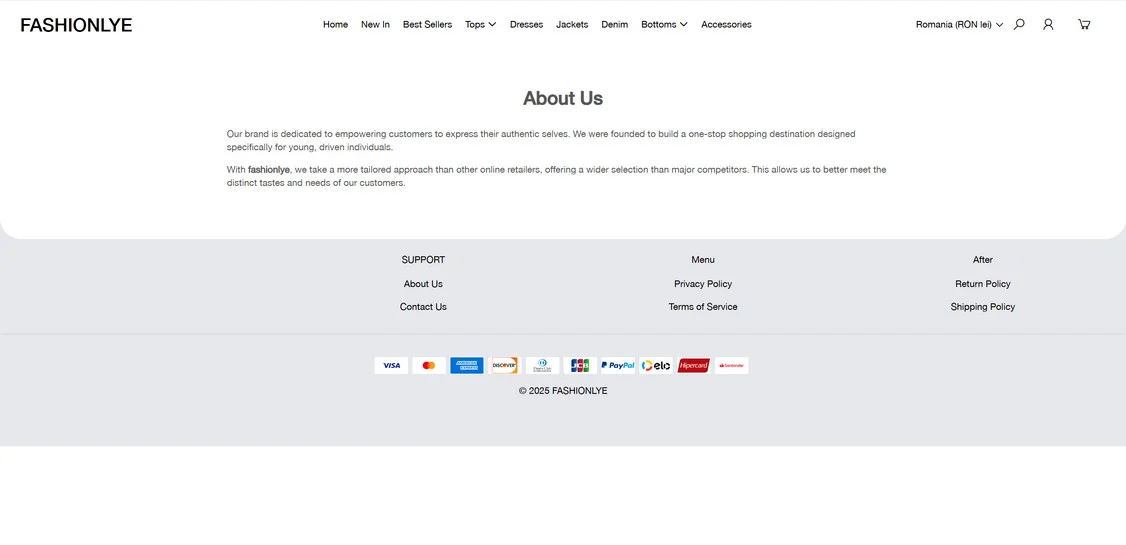The height and width of the screenshot is (545, 1126).
Task: Open the Jackets category
Action: [572, 24]
